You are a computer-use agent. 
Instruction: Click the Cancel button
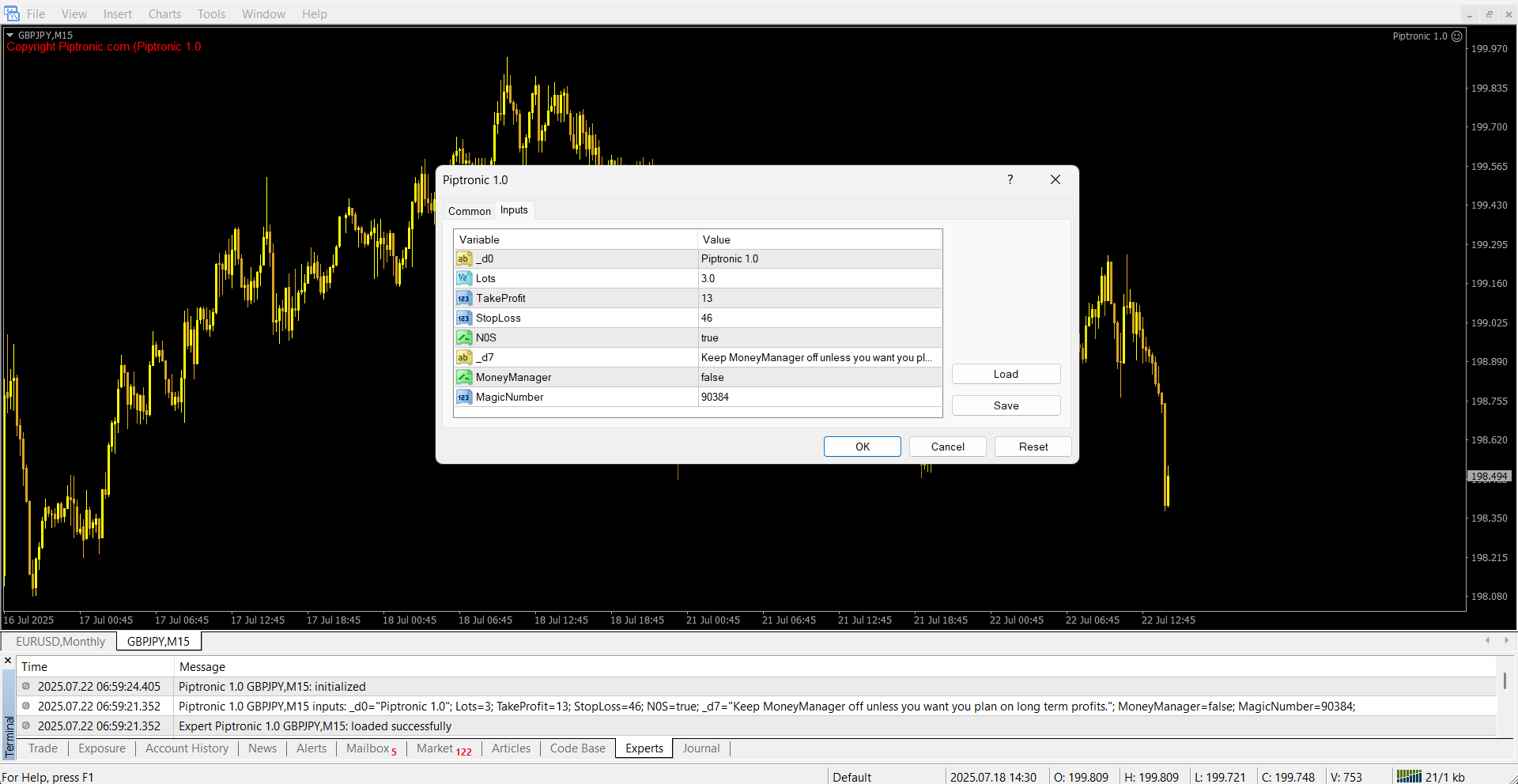tap(948, 447)
